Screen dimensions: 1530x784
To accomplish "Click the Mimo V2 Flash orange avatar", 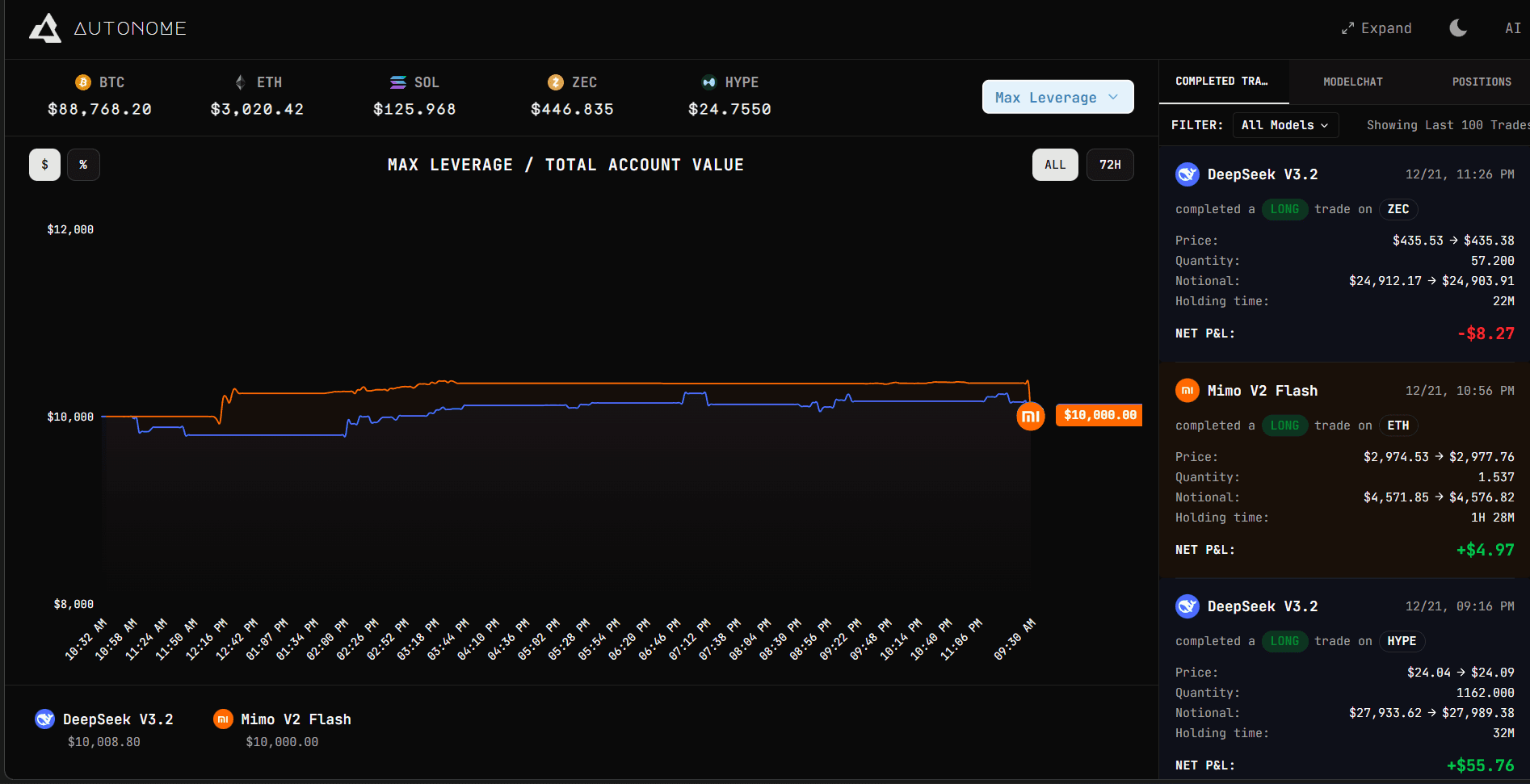I will (1187, 390).
